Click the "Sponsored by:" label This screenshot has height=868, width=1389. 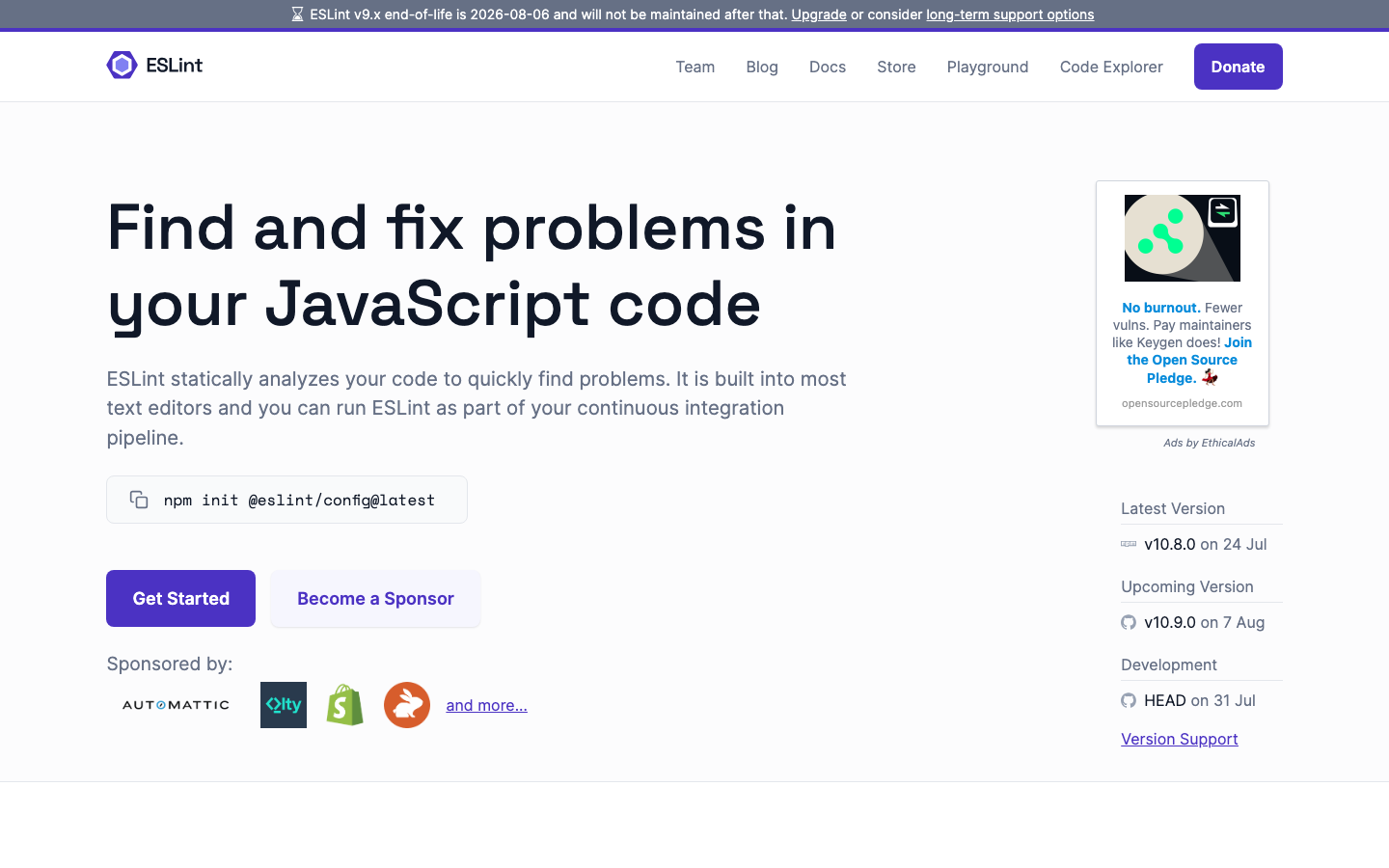pyautogui.click(x=170, y=664)
